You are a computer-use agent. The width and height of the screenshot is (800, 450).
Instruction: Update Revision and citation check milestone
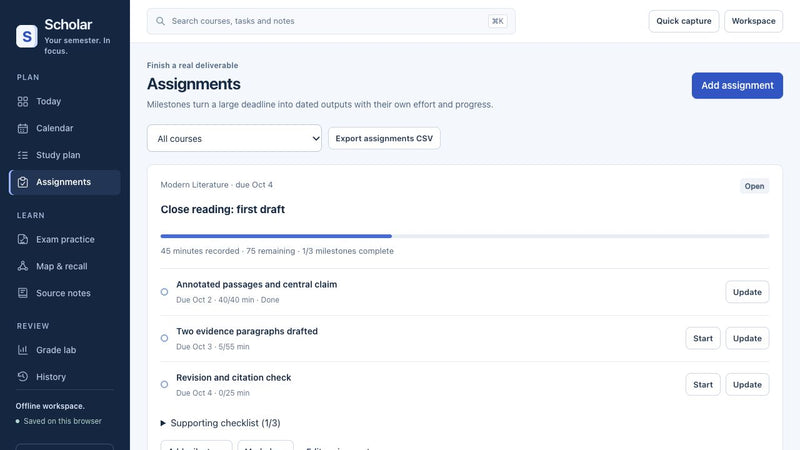pos(747,385)
